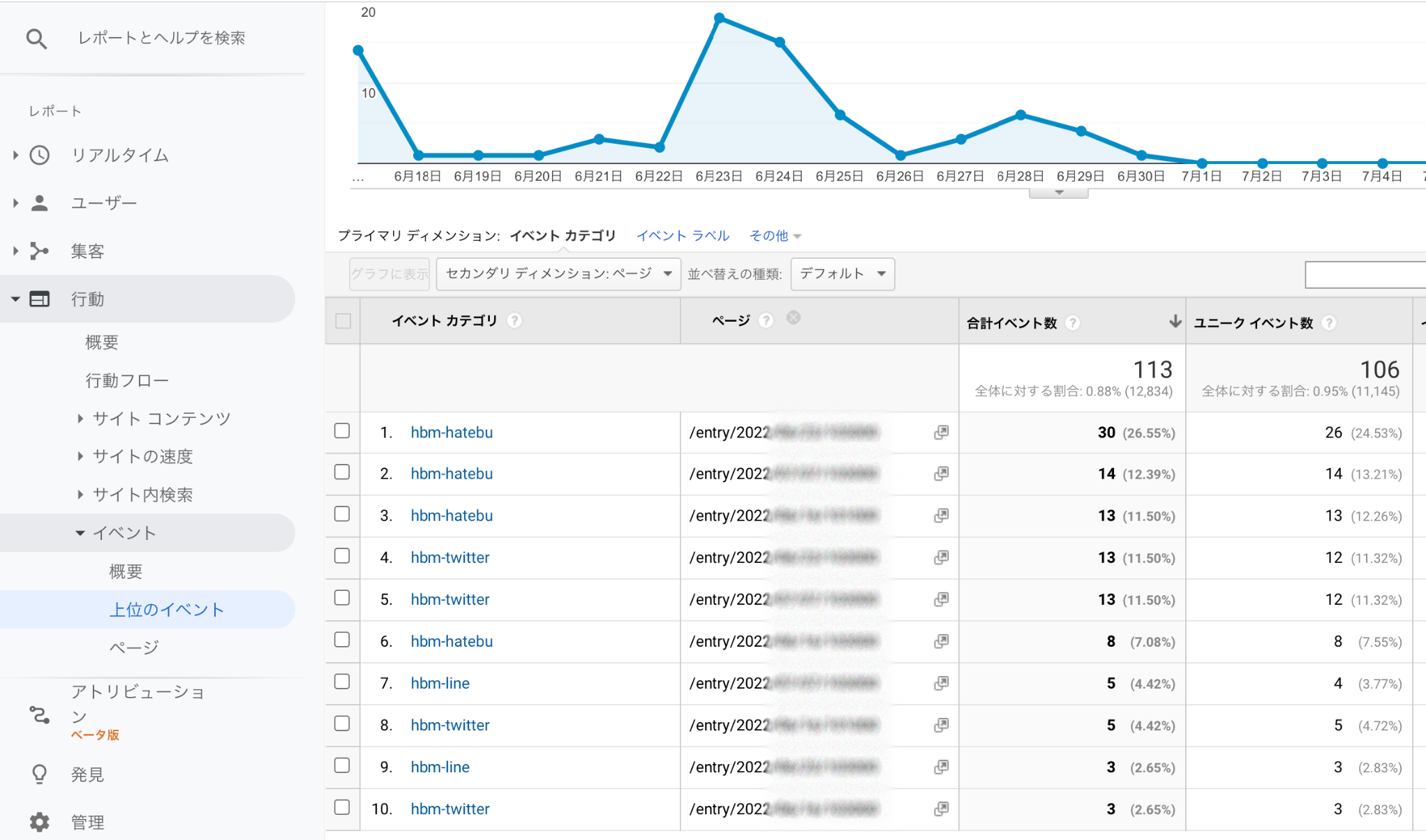
Task: Click the Acquisition branching icon
Action: pyautogui.click(x=40, y=251)
